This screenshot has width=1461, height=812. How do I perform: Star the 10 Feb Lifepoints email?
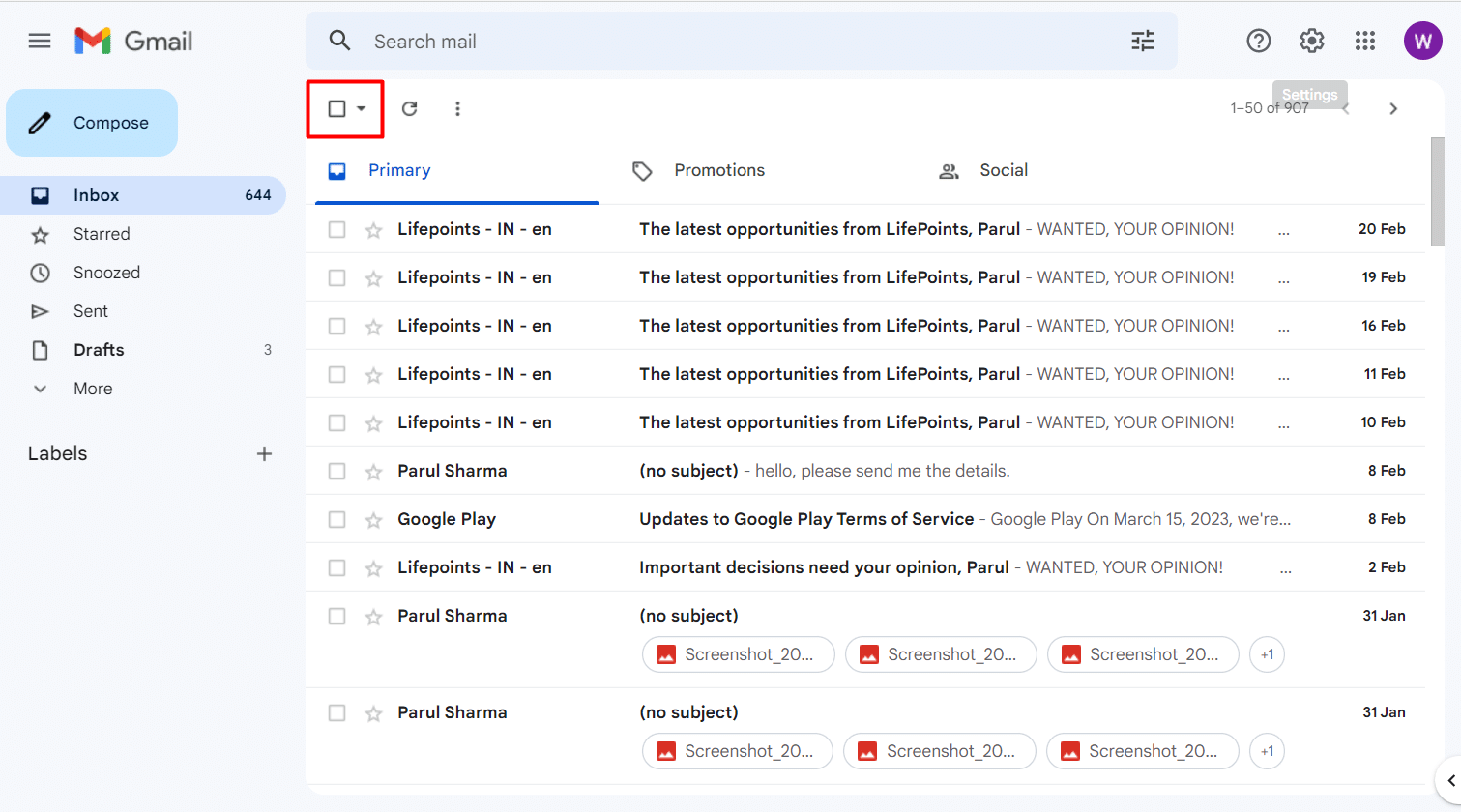pyautogui.click(x=373, y=423)
